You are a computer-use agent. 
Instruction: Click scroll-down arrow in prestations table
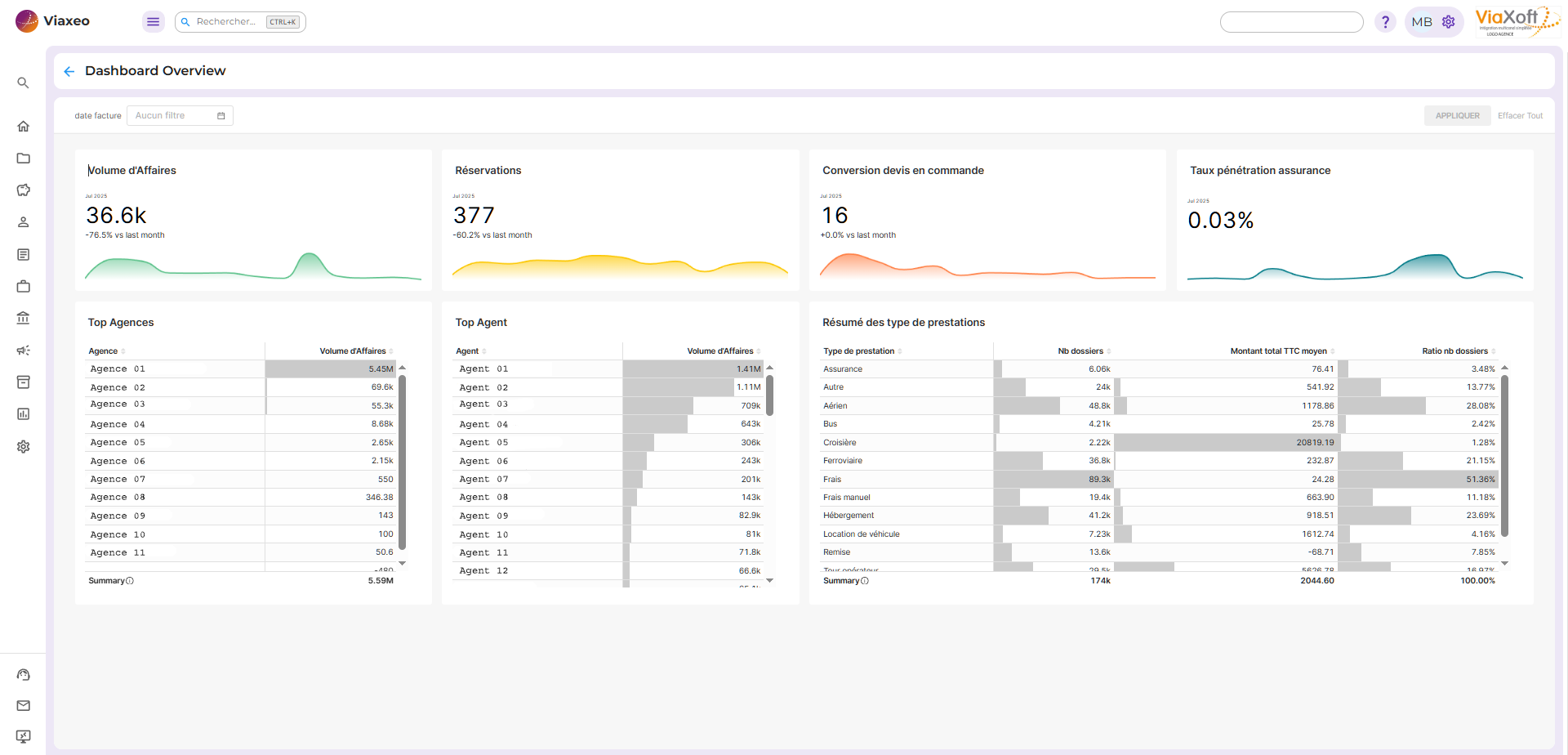(x=1504, y=563)
